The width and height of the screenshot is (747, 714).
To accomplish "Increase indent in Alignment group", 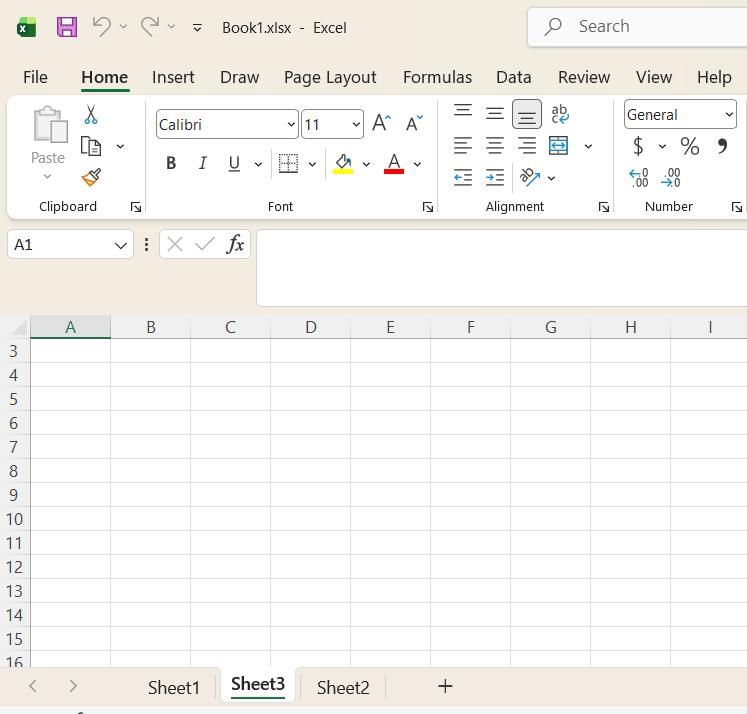I will (495, 178).
